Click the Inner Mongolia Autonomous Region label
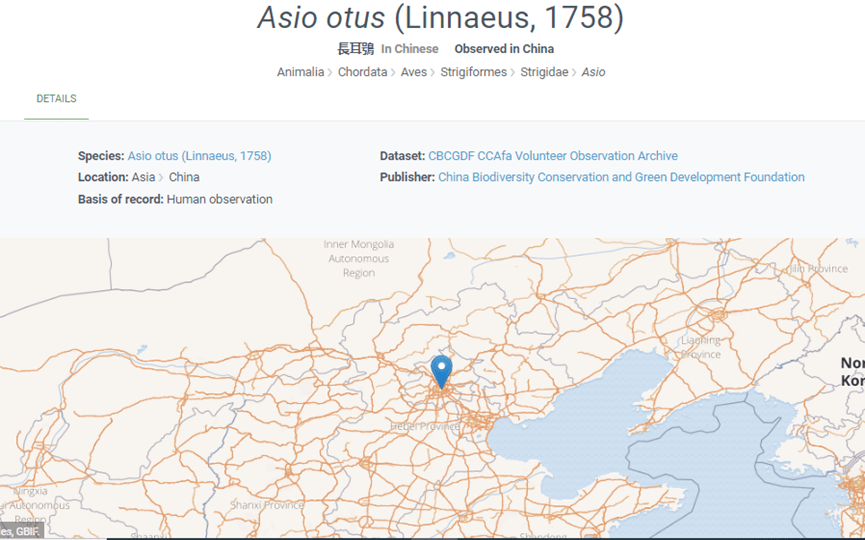 pos(359,258)
